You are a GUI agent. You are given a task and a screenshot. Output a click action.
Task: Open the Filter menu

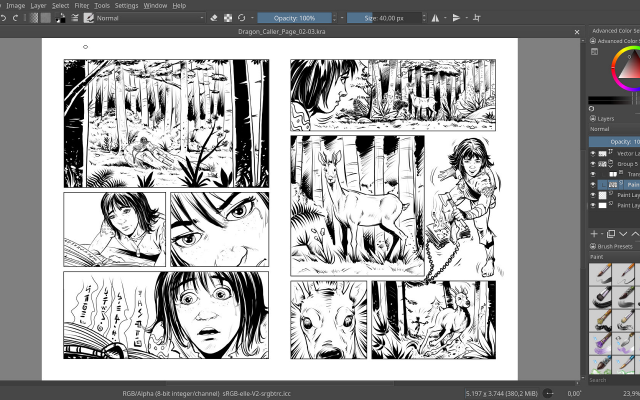pyautogui.click(x=82, y=5)
